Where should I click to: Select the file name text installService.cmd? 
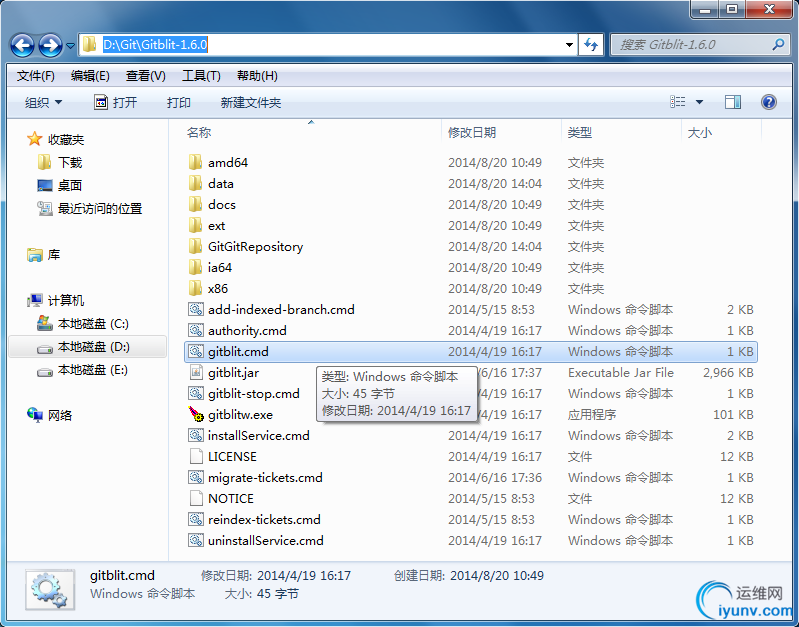(x=259, y=435)
